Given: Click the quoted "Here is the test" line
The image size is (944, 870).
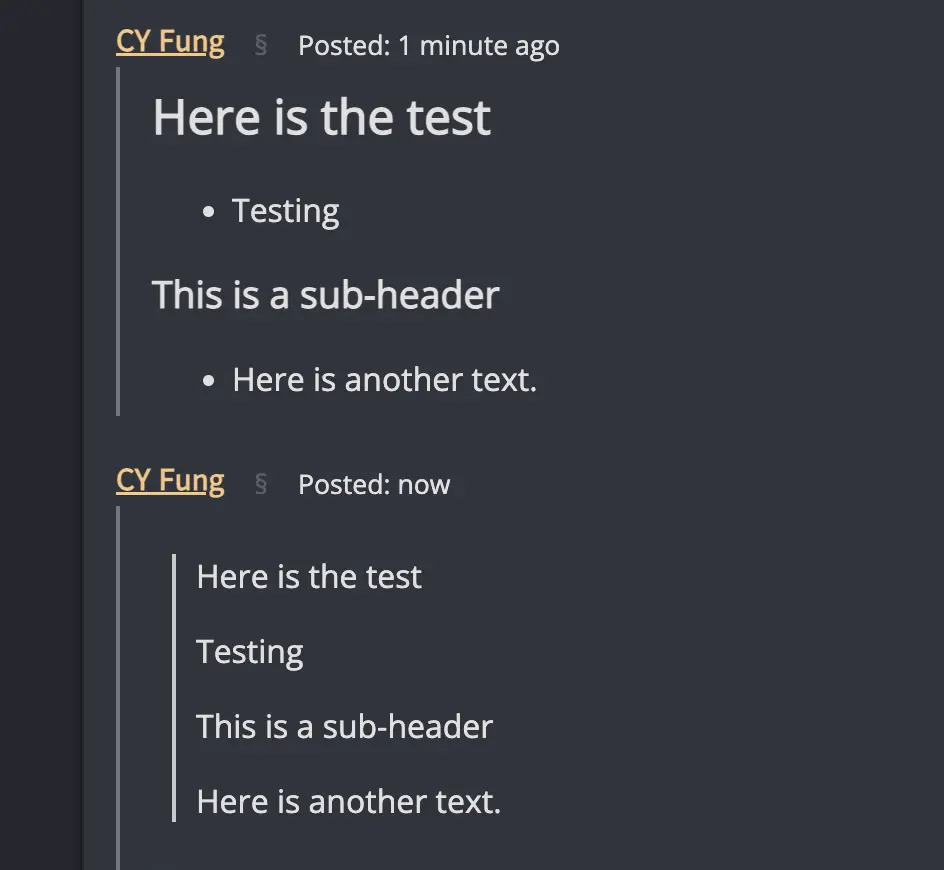Looking at the screenshot, I should (309, 577).
